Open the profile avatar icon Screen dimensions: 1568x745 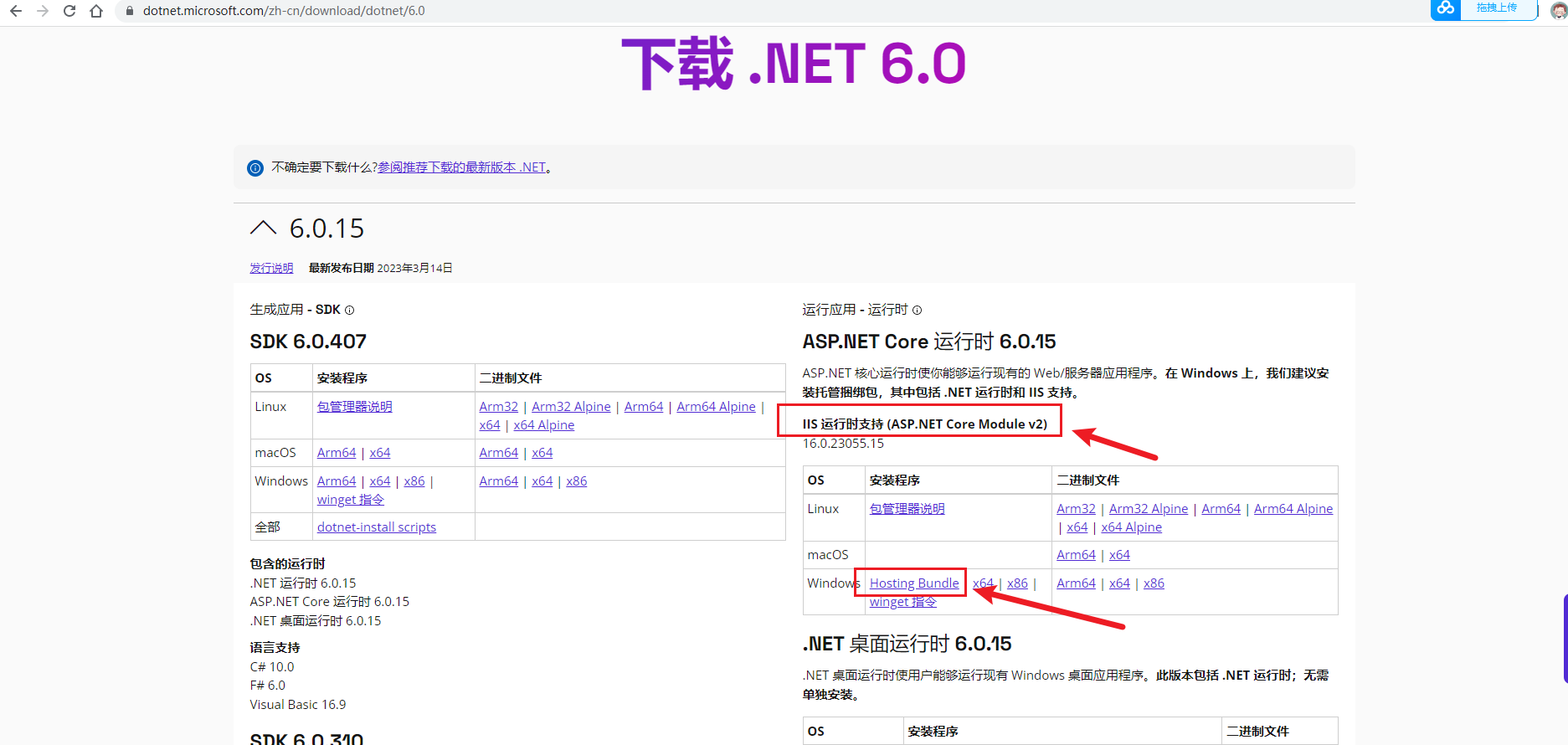[1559, 10]
